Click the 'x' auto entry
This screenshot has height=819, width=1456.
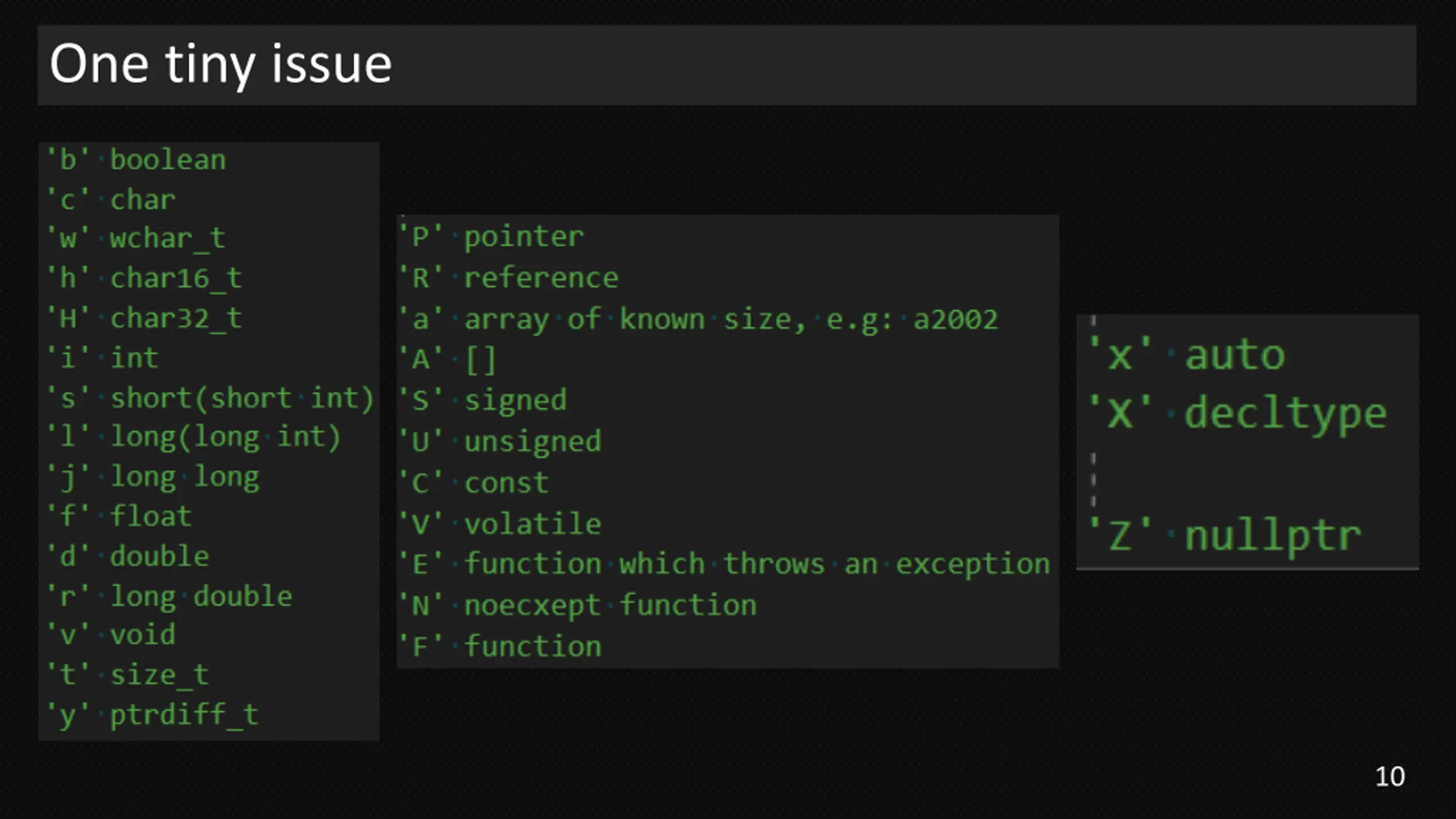(1186, 355)
